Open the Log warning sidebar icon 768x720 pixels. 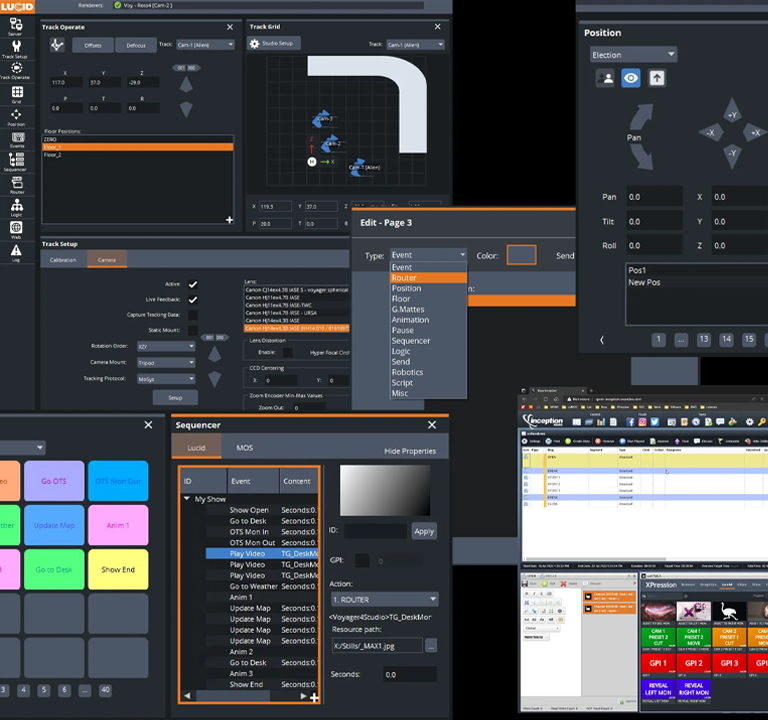point(16,253)
